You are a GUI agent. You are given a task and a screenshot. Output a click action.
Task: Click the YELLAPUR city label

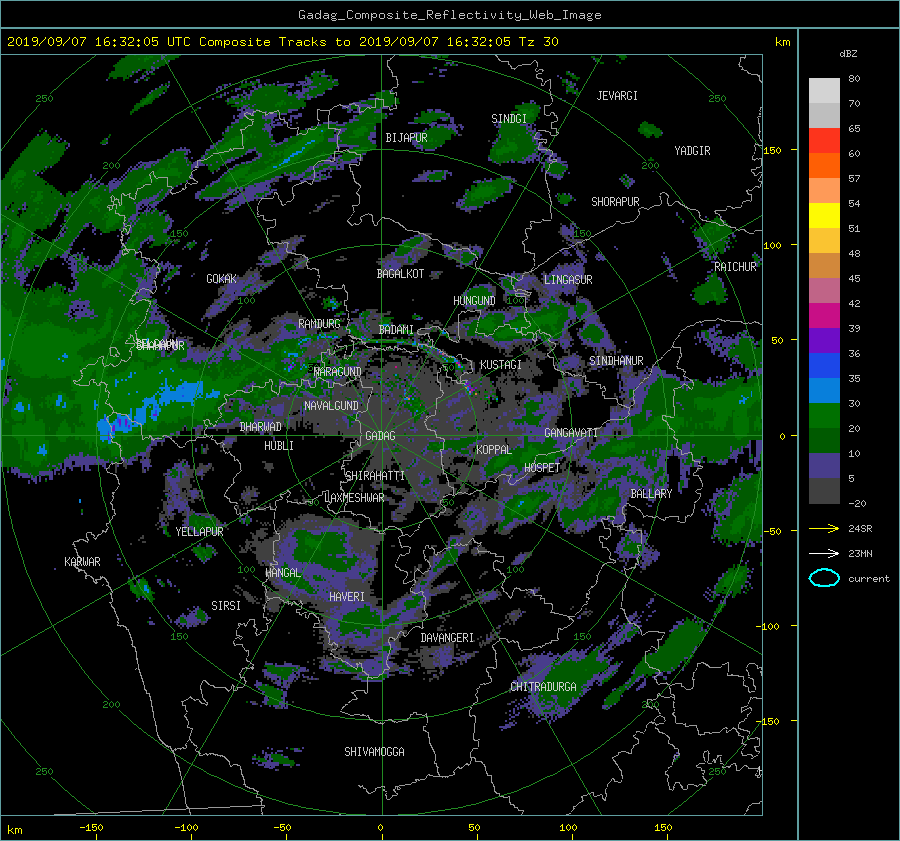(x=199, y=532)
